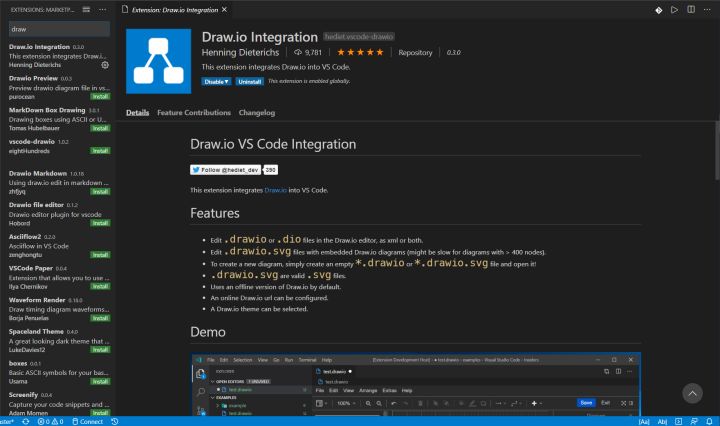This screenshot has width=720, height=426.
Task: Select the Waveform Render list entry
Action: pyautogui.click(x=57, y=309)
